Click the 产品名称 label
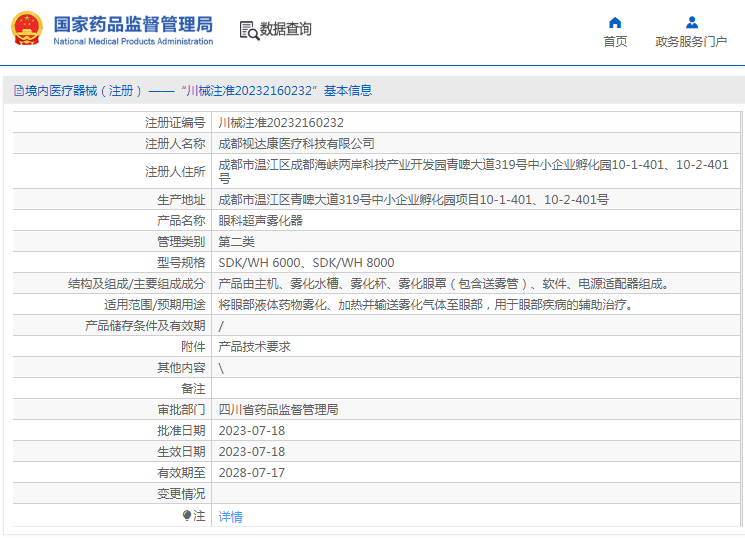Screen dimensions: 745x538 181,221
